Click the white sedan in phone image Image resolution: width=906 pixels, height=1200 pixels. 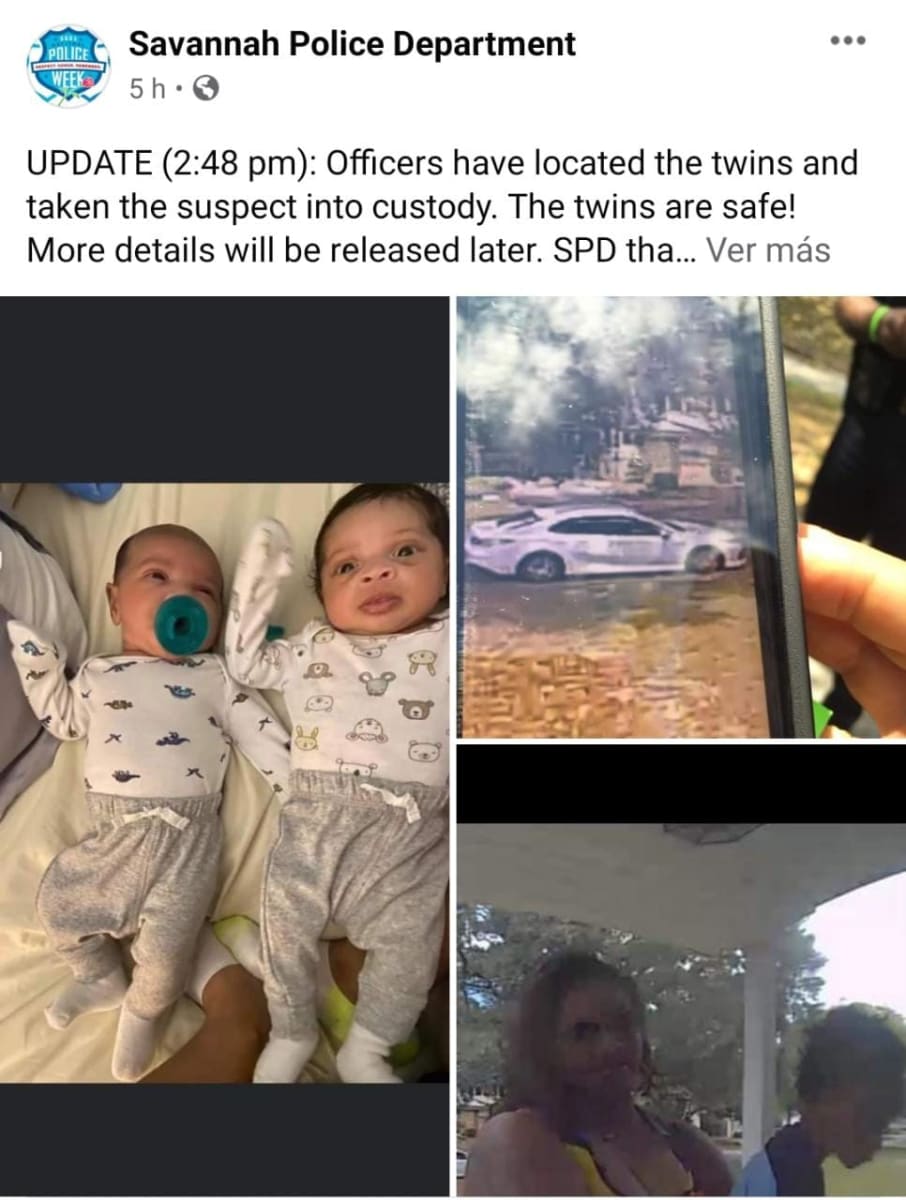pyautogui.click(x=605, y=542)
